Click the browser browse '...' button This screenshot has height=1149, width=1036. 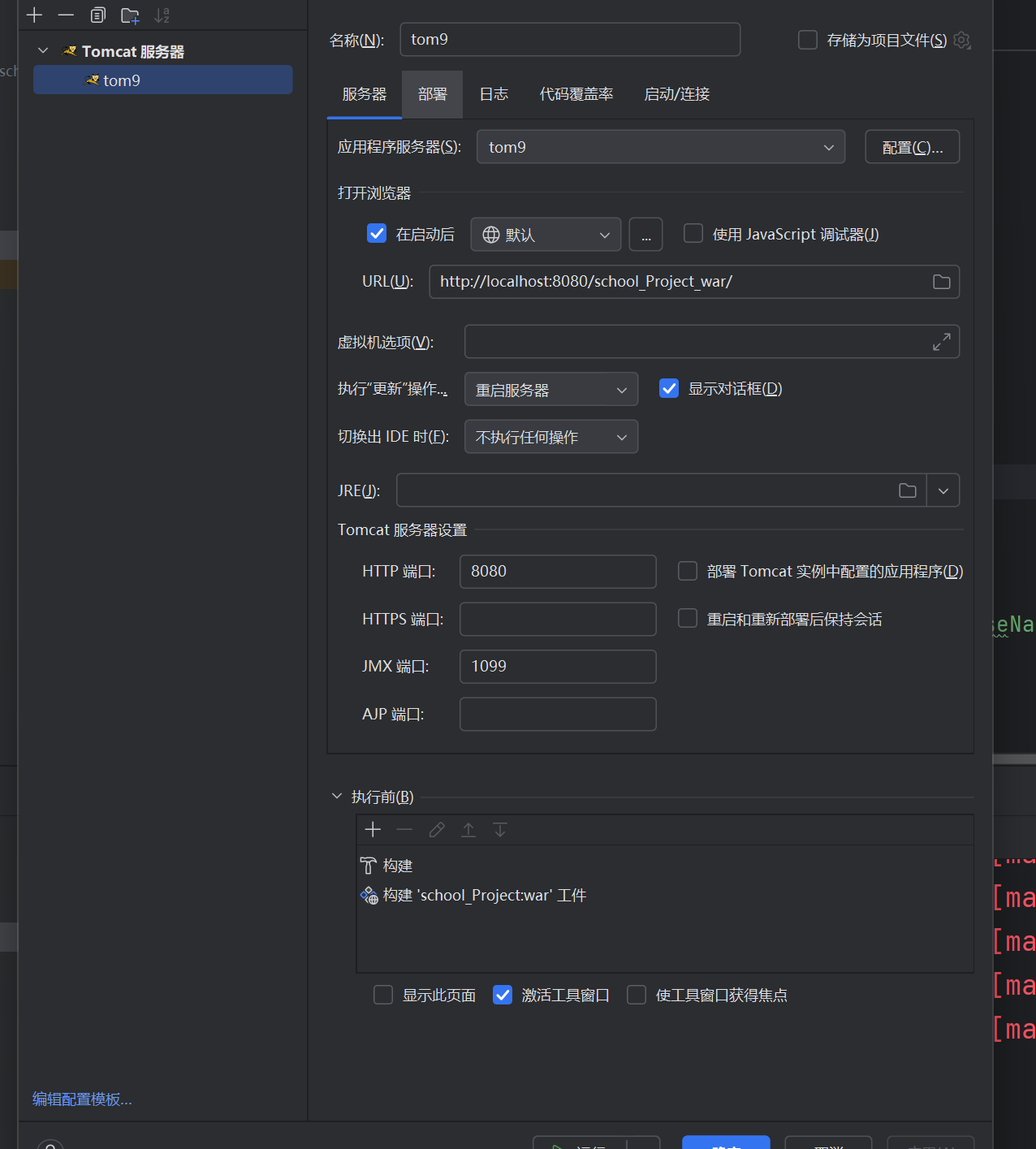[x=646, y=235]
